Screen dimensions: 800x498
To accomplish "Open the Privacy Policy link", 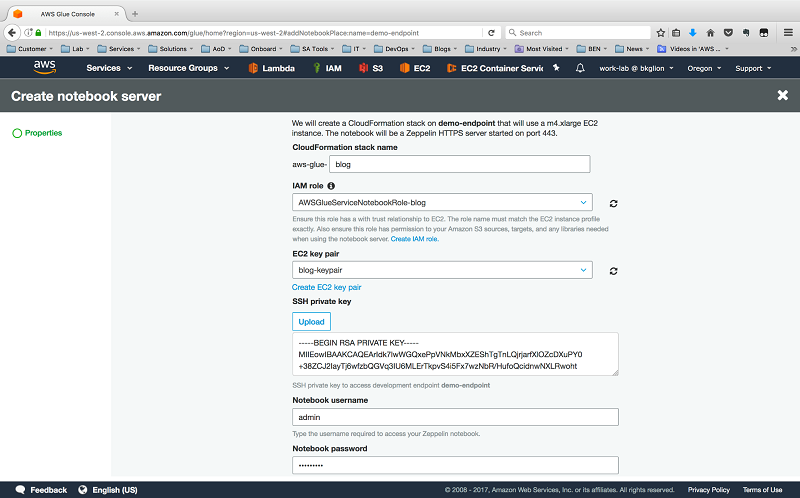I will [708, 490].
